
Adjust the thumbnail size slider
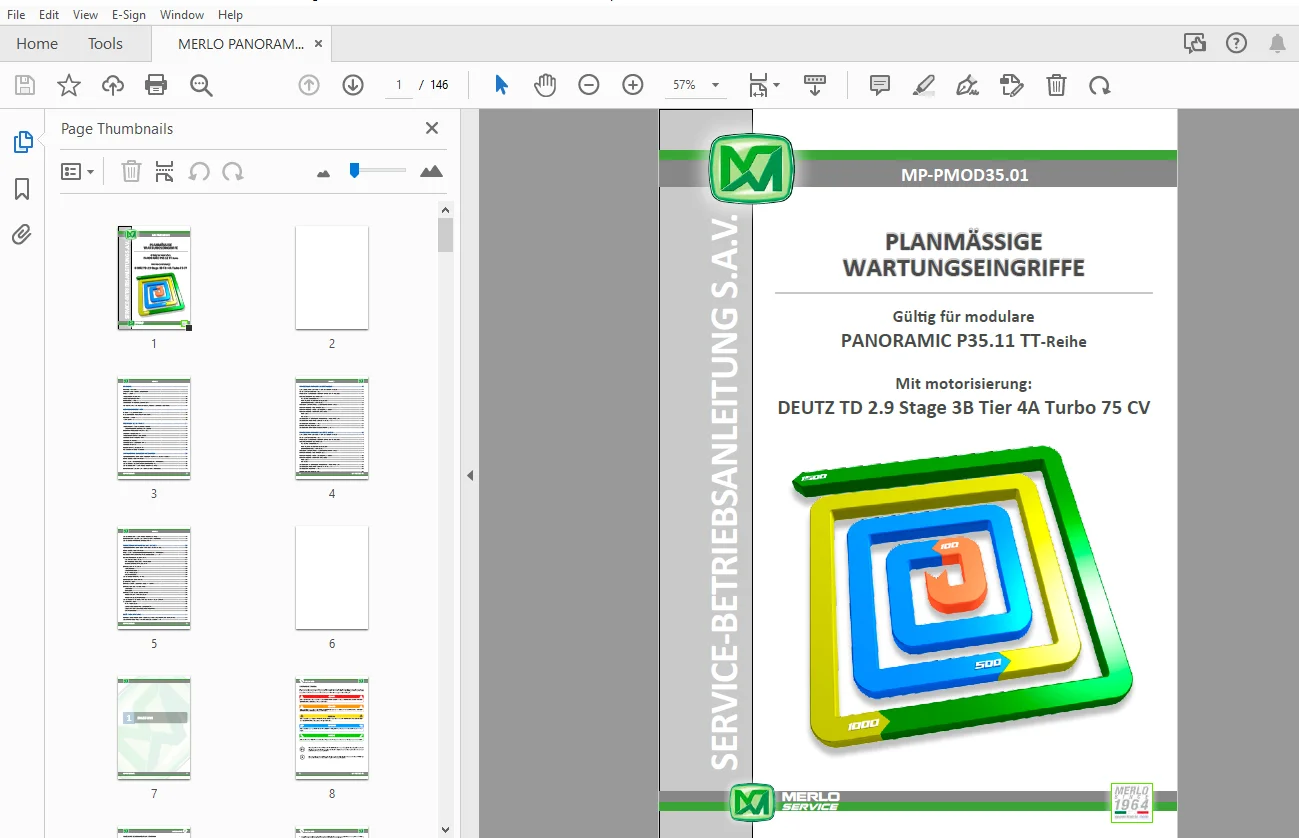tap(354, 171)
